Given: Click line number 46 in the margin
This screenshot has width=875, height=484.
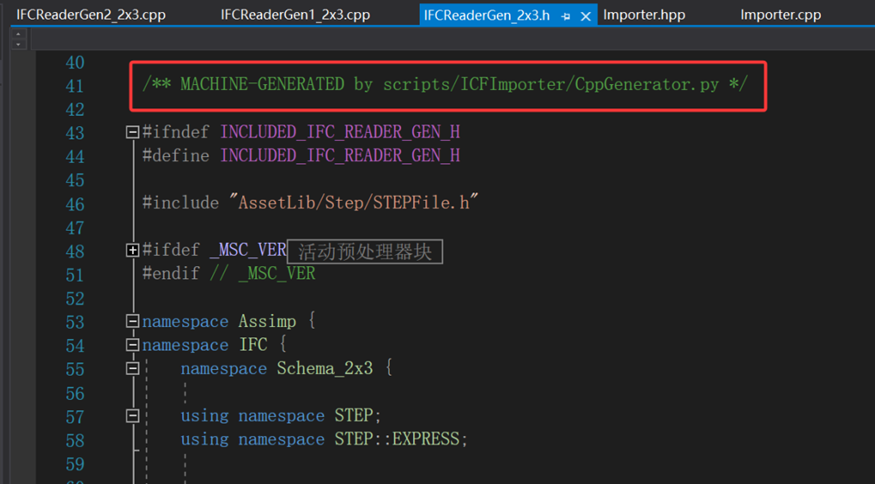Looking at the screenshot, I should point(75,204).
